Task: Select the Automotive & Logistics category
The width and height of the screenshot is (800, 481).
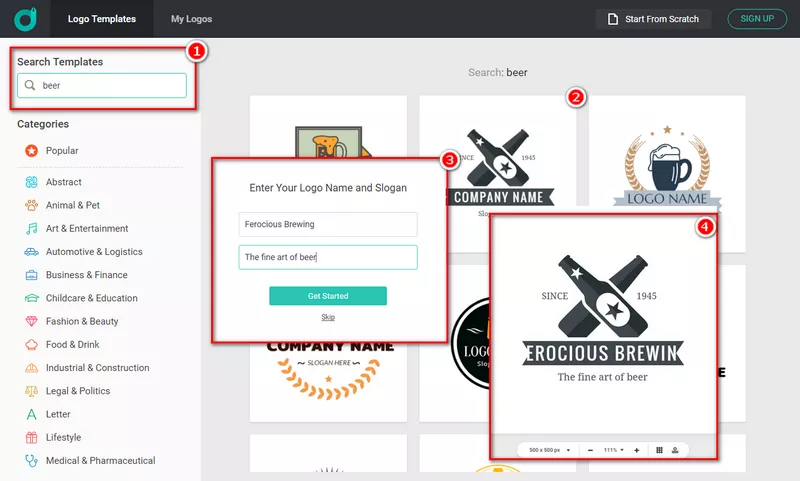Action: click(93, 252)
